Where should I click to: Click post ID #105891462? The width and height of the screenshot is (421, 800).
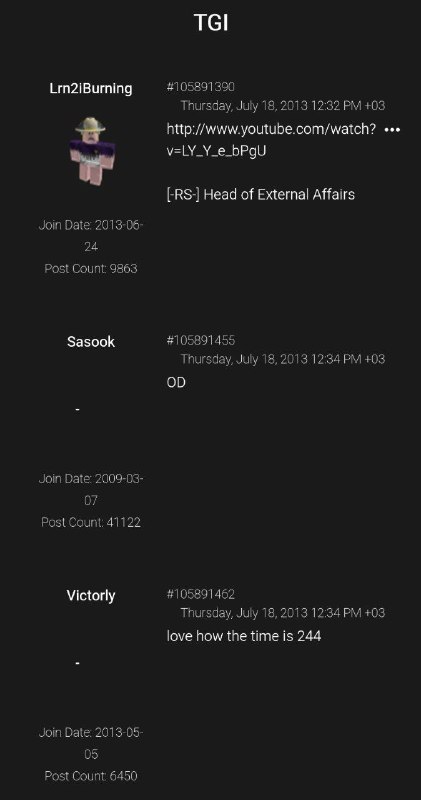coord(201,594)
